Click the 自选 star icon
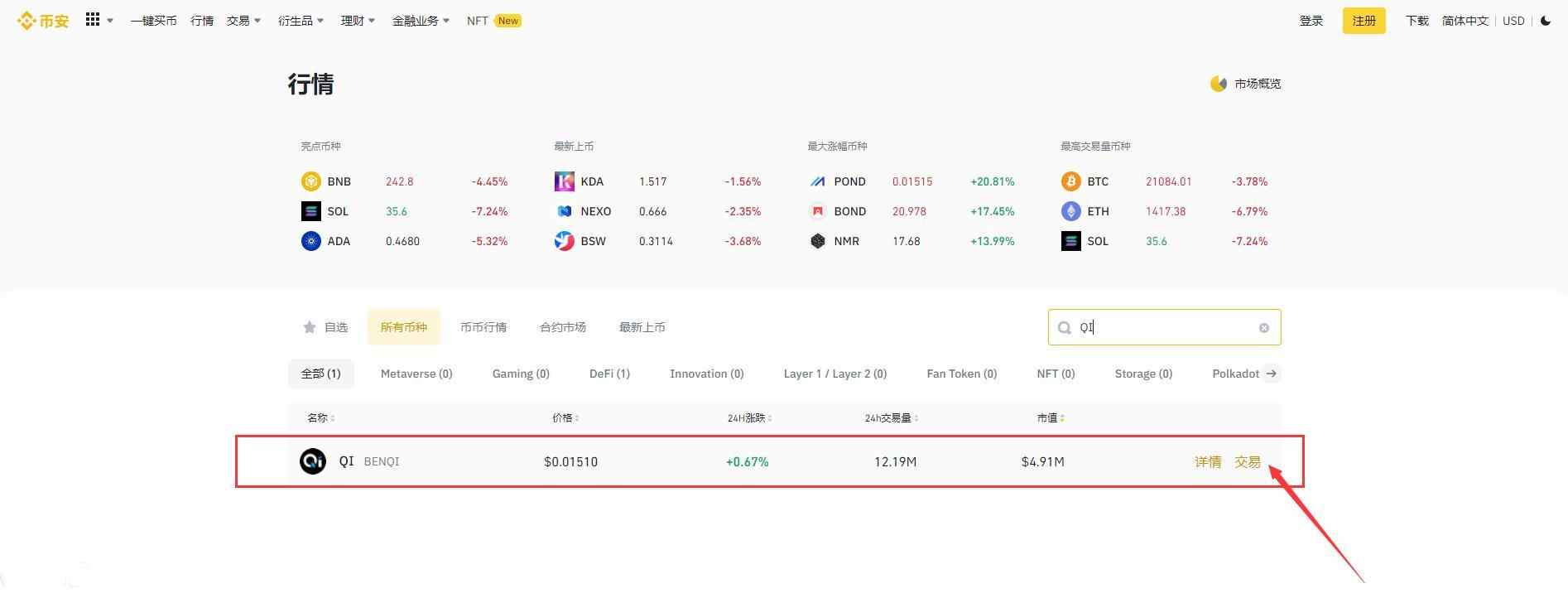The height and width of the screenshot is (598, 1568). [x=310, y=327]
